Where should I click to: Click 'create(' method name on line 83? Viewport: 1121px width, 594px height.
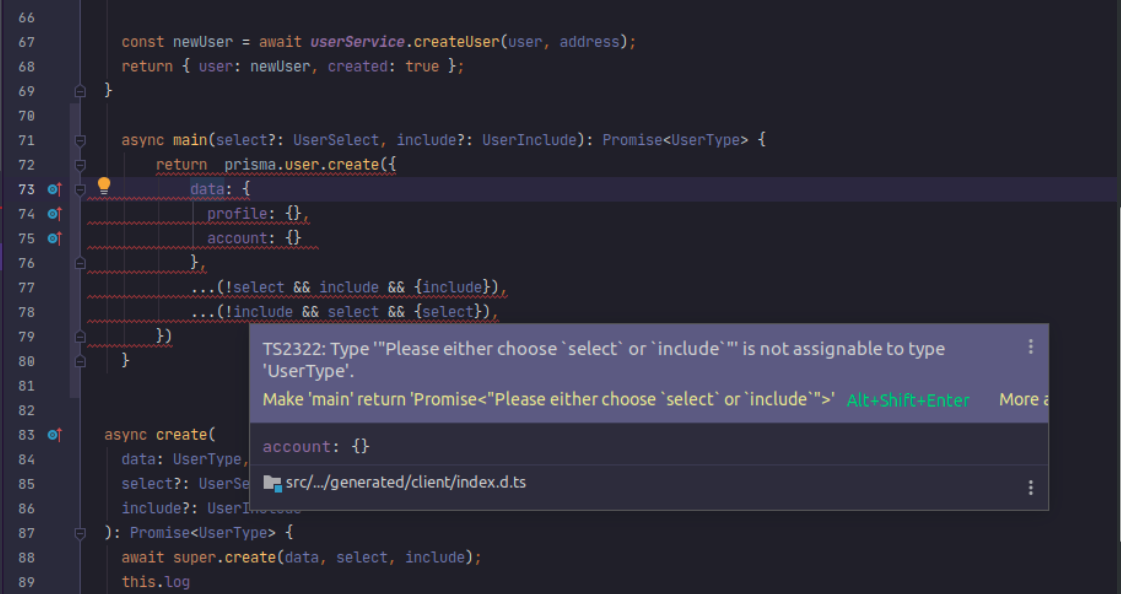pos(185,435)
